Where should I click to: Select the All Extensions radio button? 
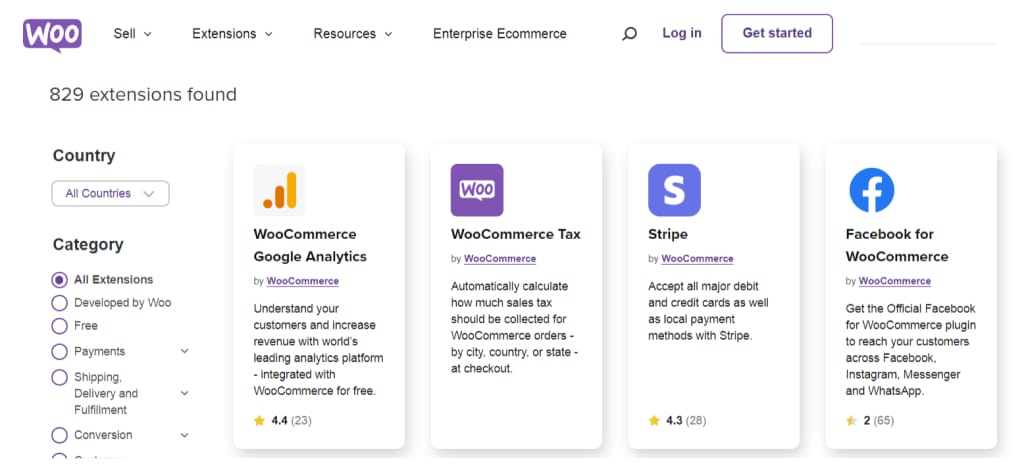59,280
